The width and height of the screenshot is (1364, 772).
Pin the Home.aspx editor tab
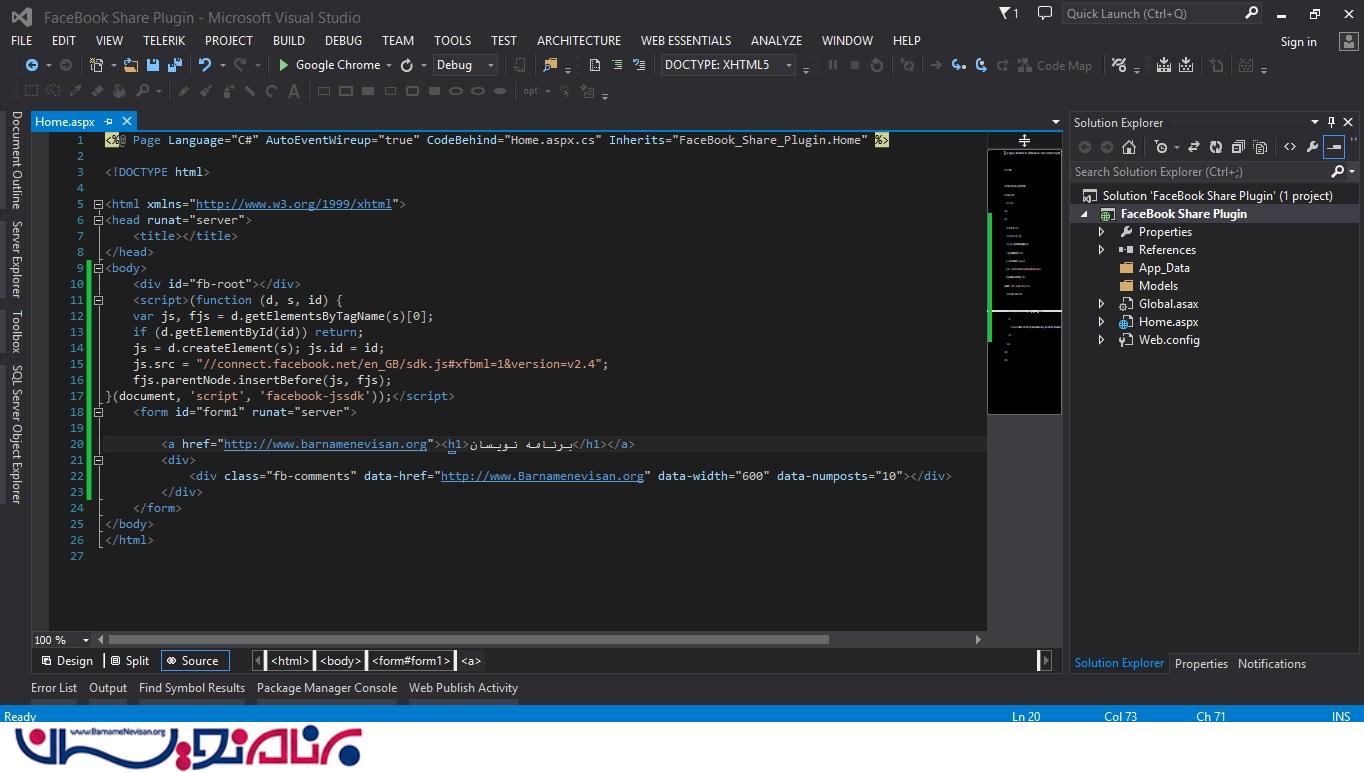(108, 122)
